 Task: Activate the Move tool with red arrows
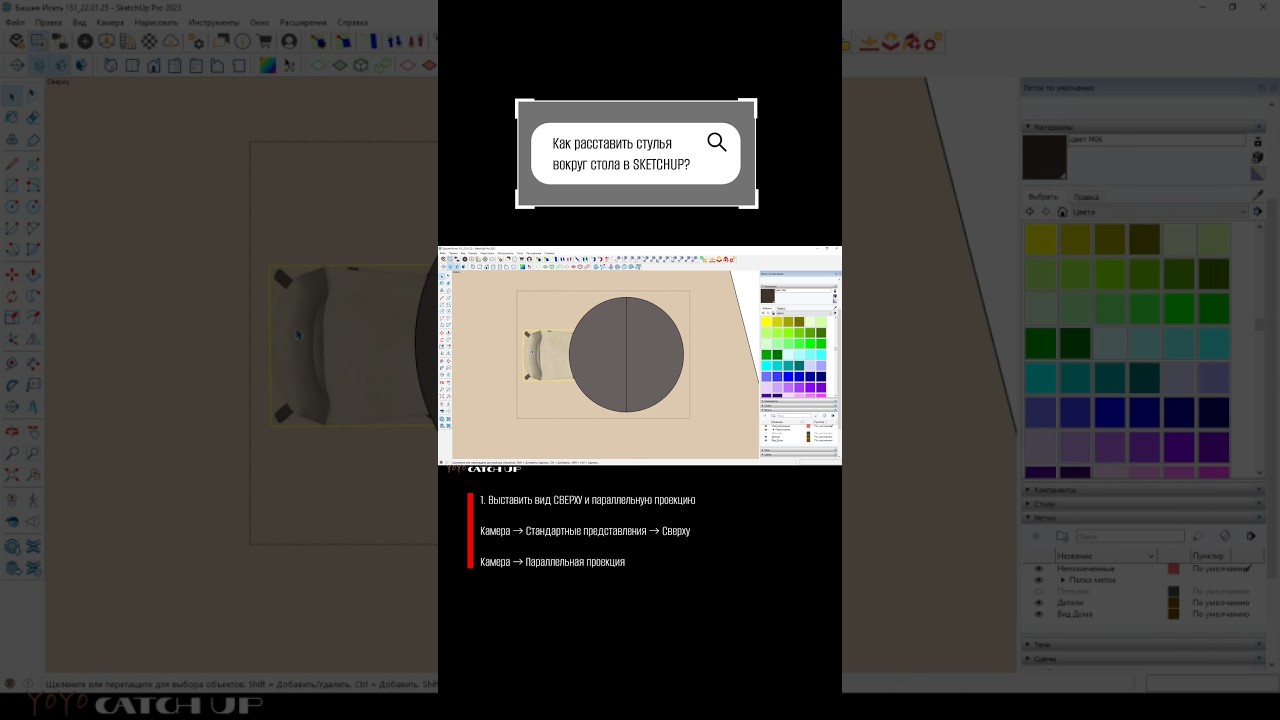(12, 274)
